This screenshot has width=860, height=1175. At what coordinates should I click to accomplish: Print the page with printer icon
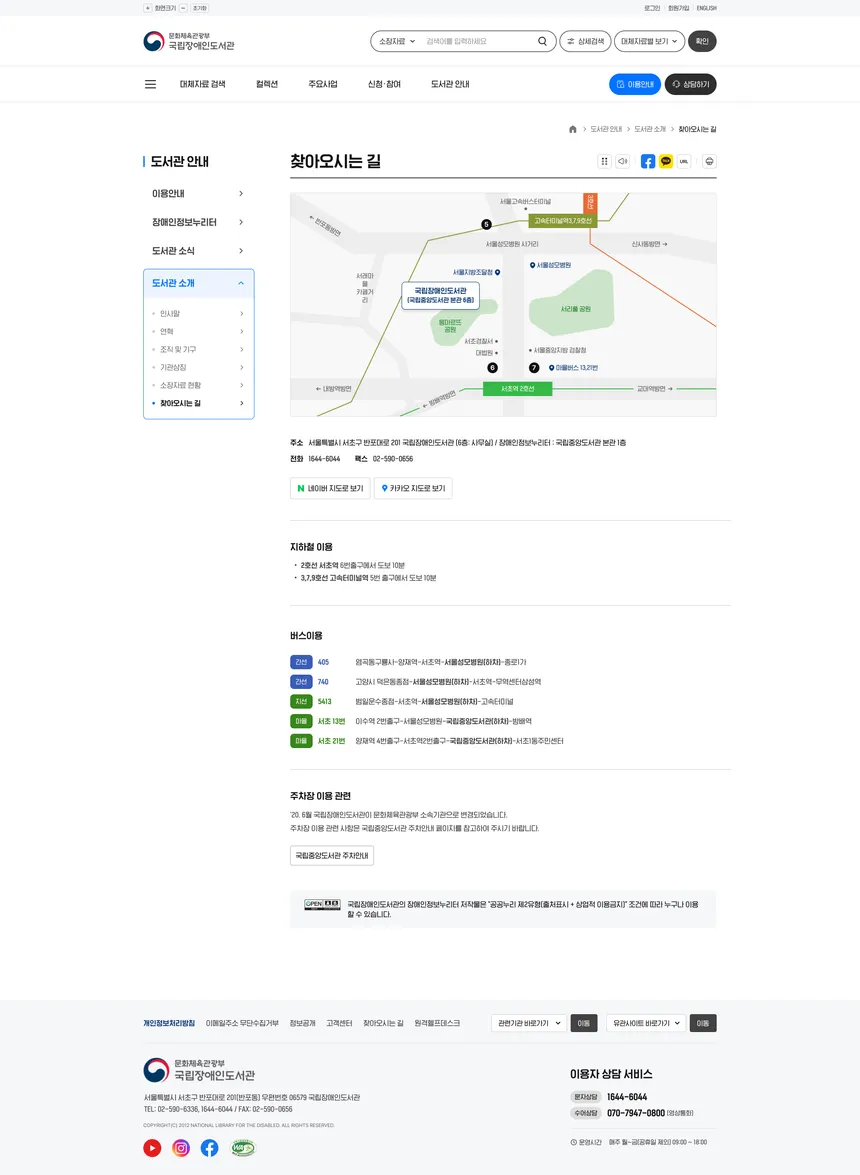[x=709, y=161]
